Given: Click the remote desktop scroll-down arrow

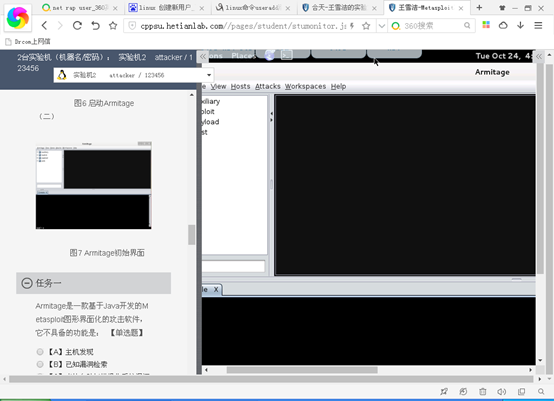Looking at the screenshot, I should (x=540, y=360).
